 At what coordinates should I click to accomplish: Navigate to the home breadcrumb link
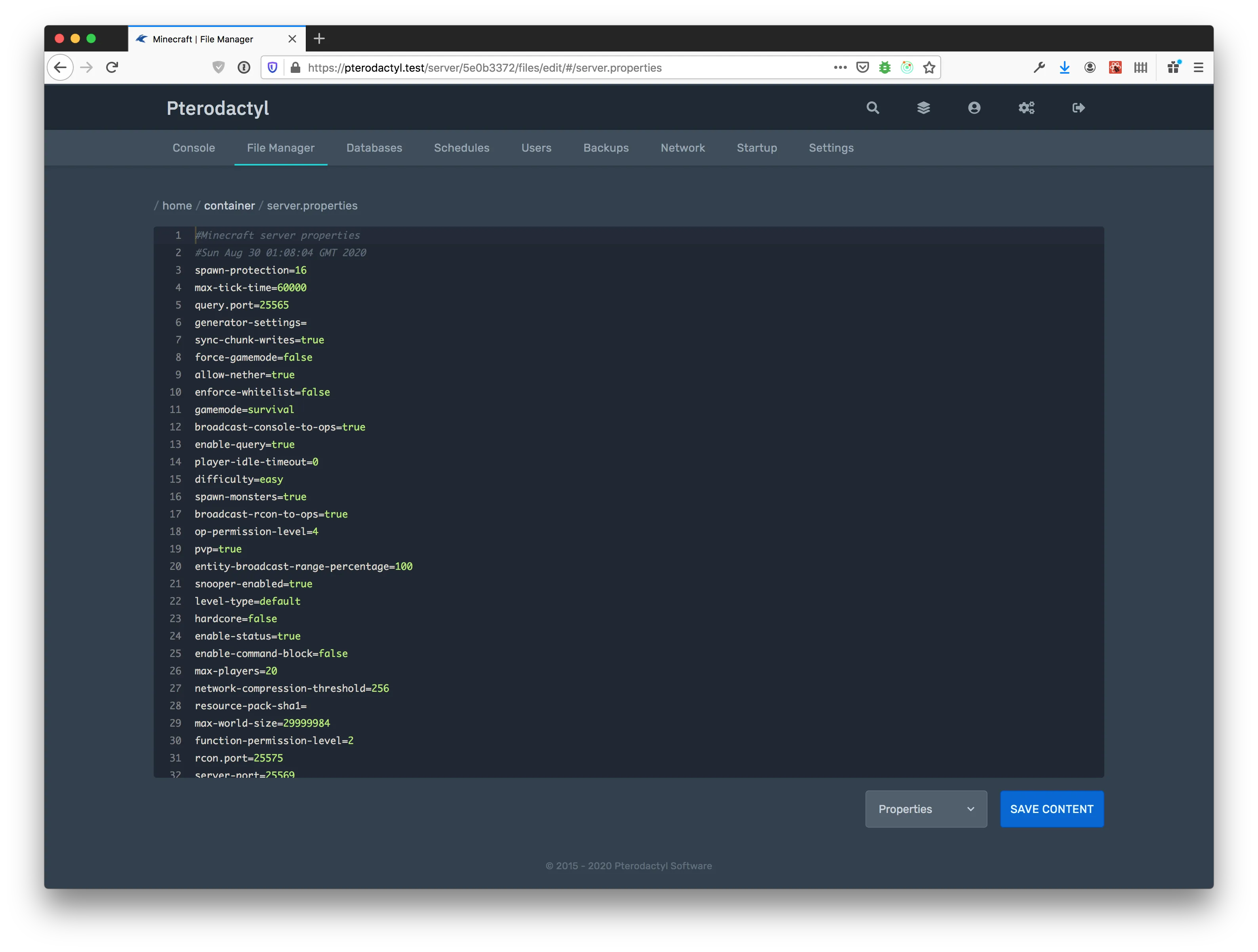[x=177, y=206]
